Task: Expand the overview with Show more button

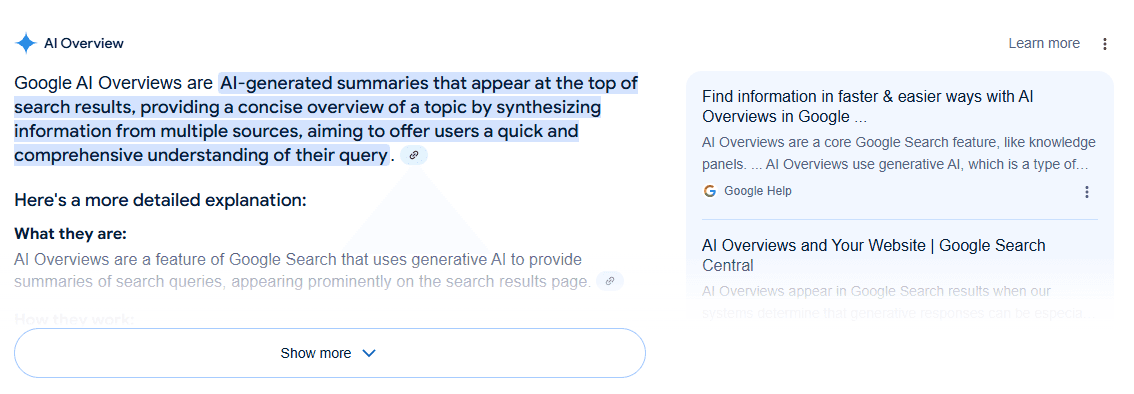Action: pyautogui.click(x=329, y=353)
